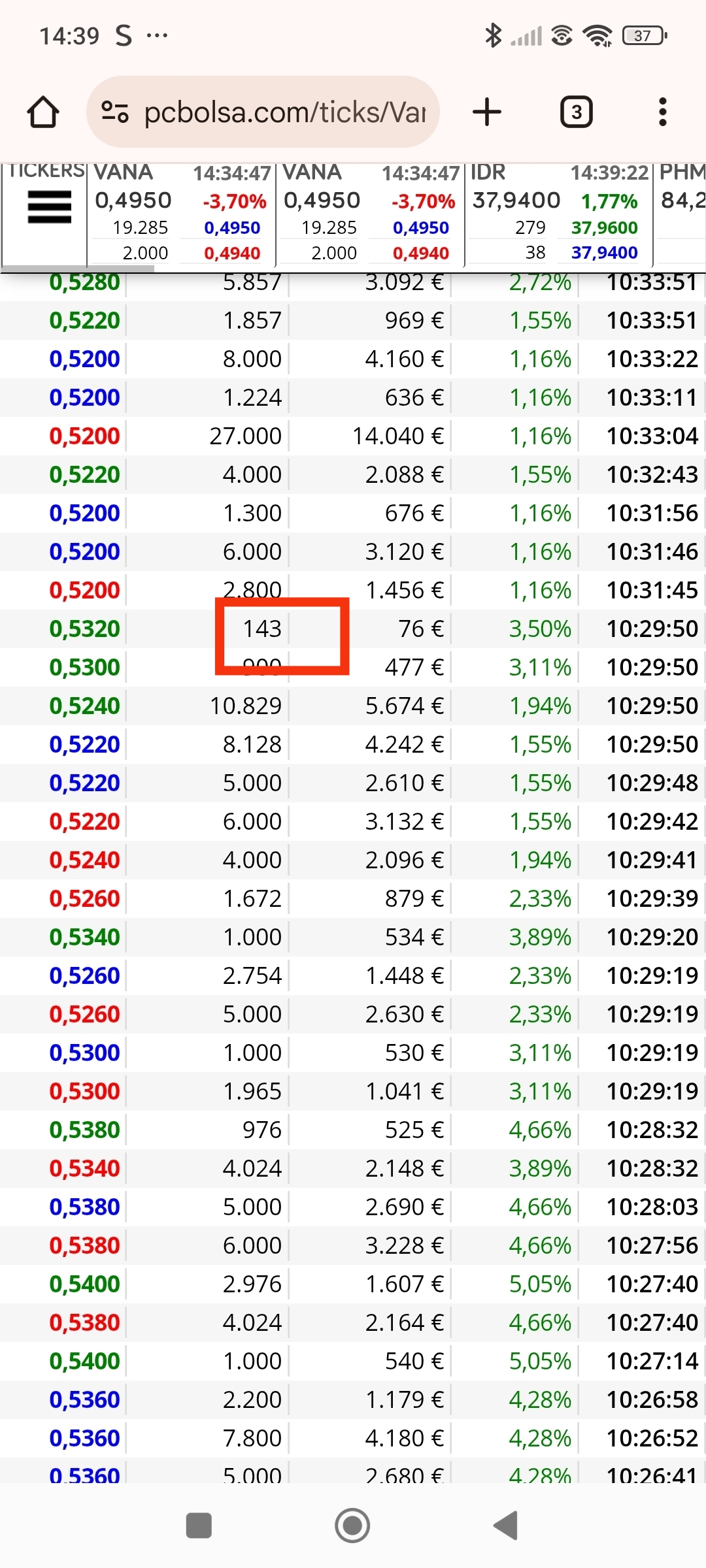Open the browser three-dot menu
The width and height of the screenshot is (706, 1568).
[663, 112]
